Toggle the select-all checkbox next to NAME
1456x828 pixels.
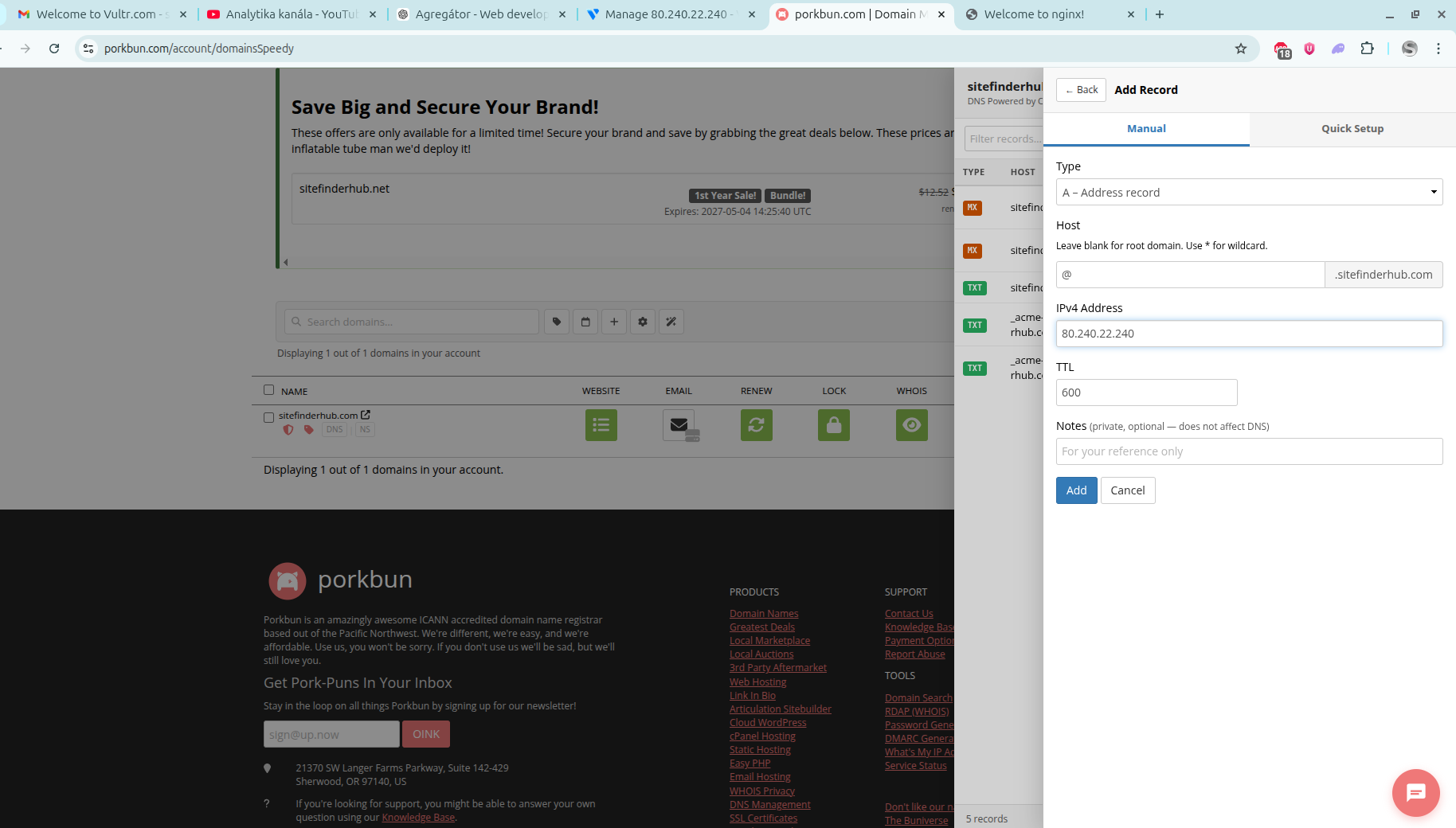coord(268,390)
